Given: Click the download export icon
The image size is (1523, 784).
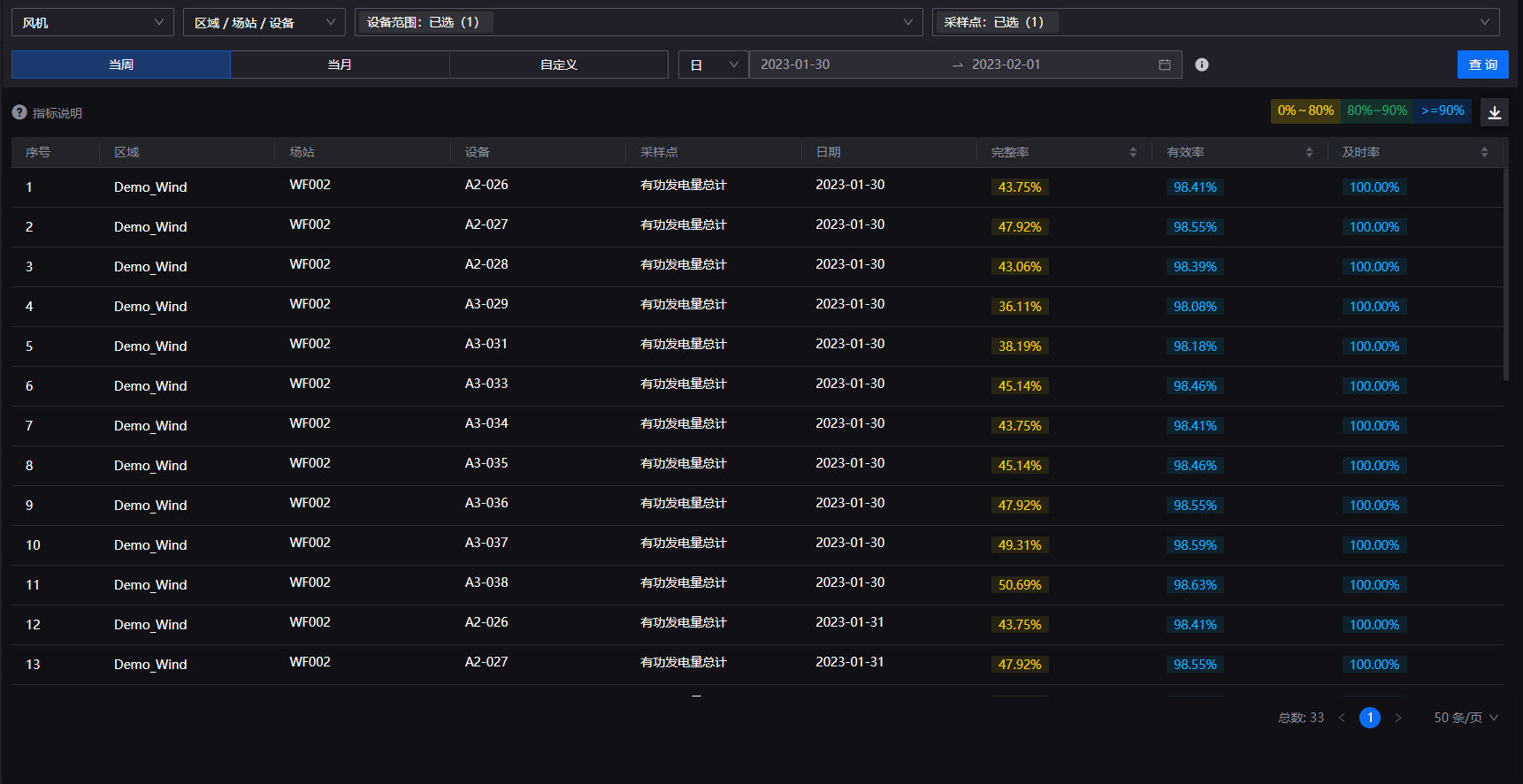Looking at the screenshot, I should click(x=1495, y=112).
